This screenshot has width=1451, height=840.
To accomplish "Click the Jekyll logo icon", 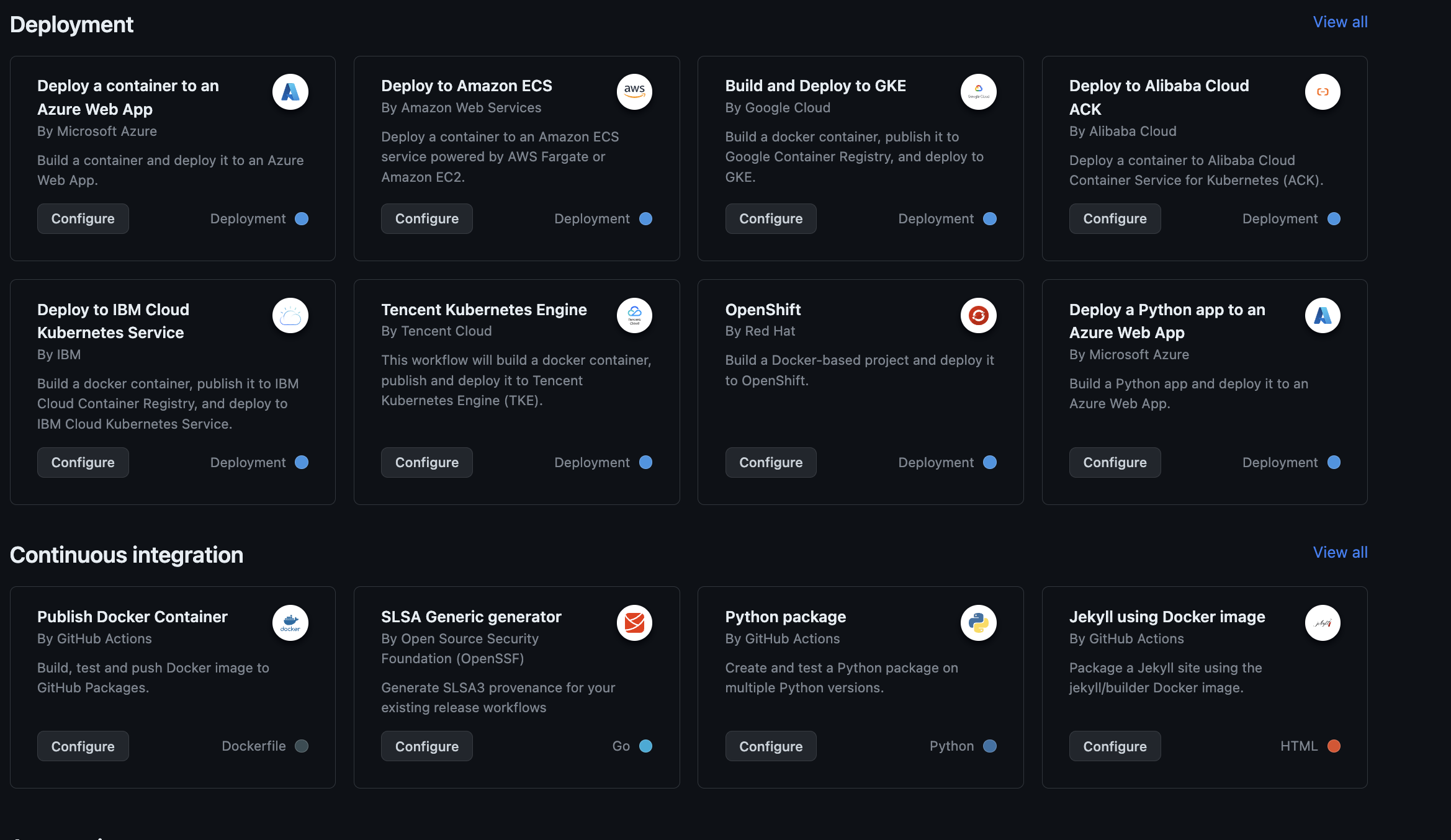I will 1322,623.
